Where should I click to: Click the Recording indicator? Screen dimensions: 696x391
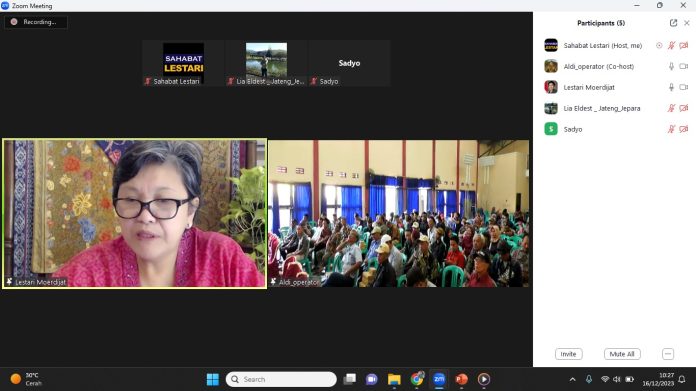pyautogui.click(x=36, y=22)
